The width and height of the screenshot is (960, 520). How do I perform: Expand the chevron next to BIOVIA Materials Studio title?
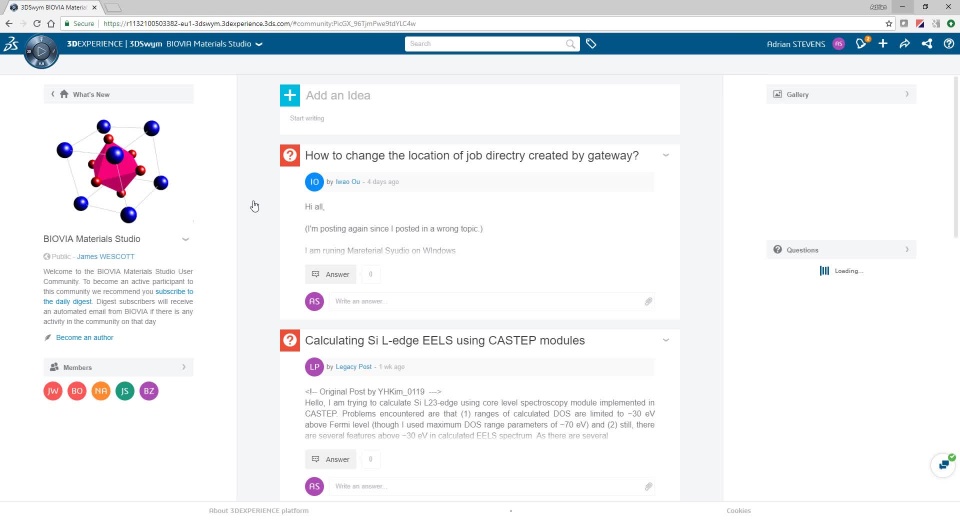point(186,239)
